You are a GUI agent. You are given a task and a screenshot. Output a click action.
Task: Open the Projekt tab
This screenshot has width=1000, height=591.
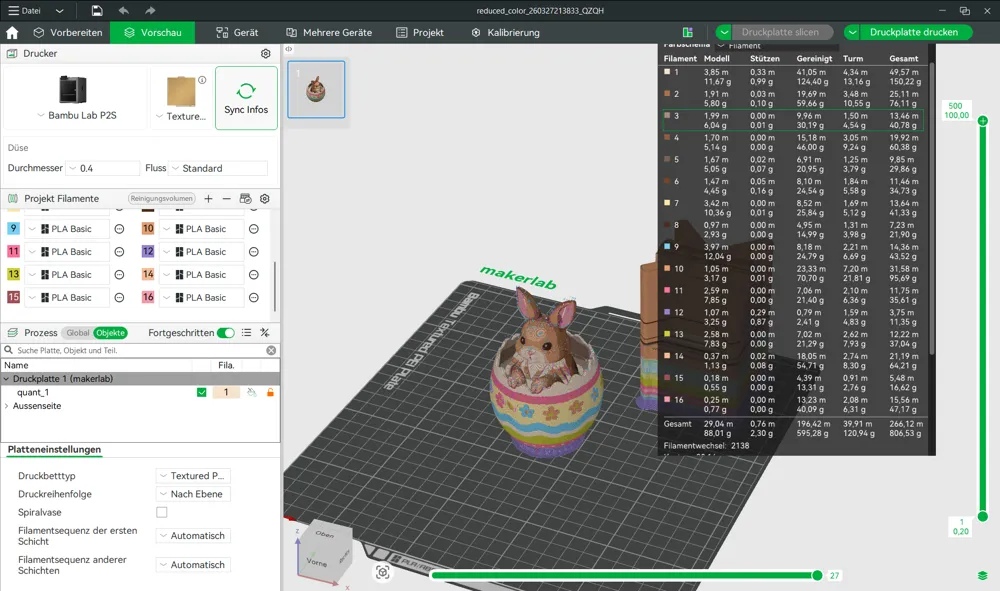[420, 33]
